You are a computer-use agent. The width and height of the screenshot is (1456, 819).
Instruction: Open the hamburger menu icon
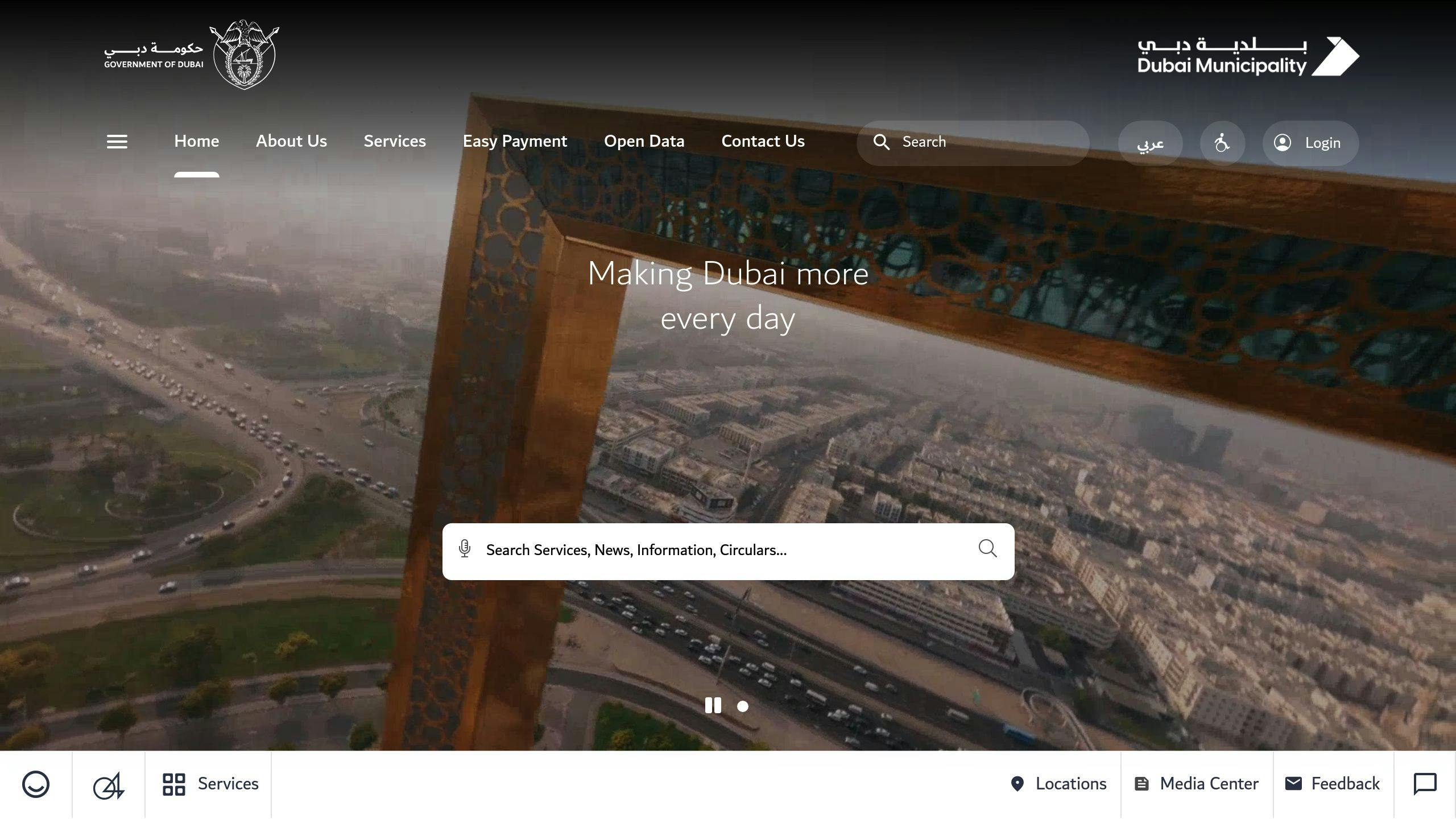(x=117, y=142)
